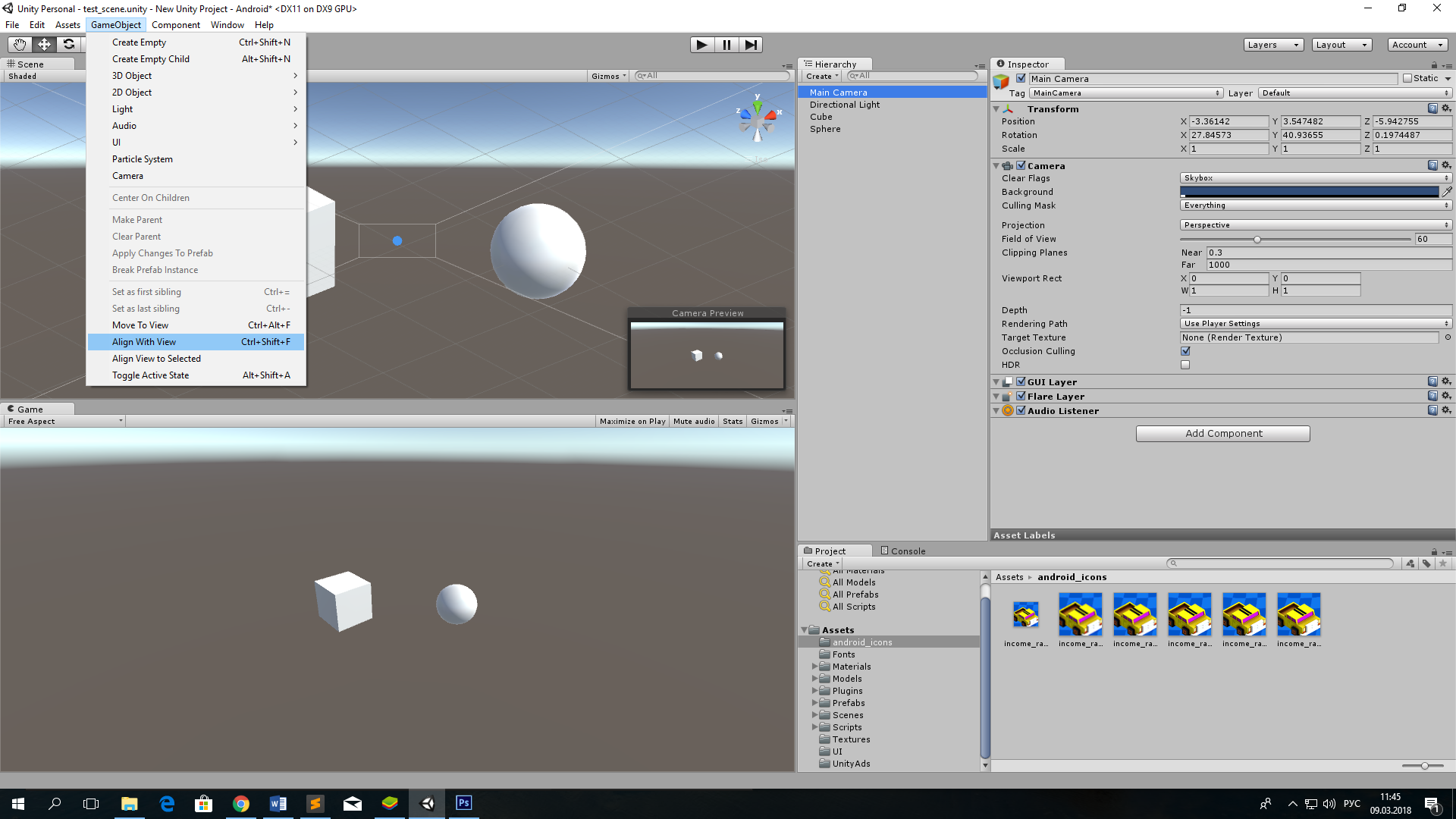Click Add Component button in Inspector
The image size is (1456, 819).
(x=1223, y=432)
